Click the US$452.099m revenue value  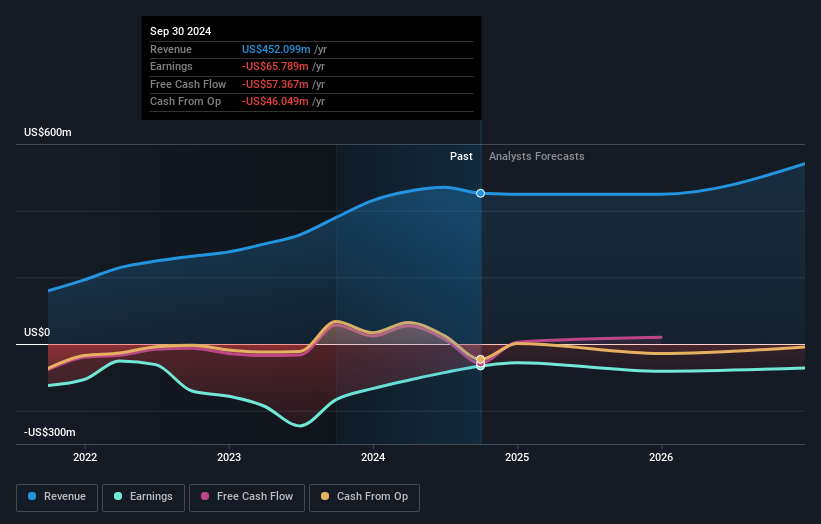click(x=276, y=49)
